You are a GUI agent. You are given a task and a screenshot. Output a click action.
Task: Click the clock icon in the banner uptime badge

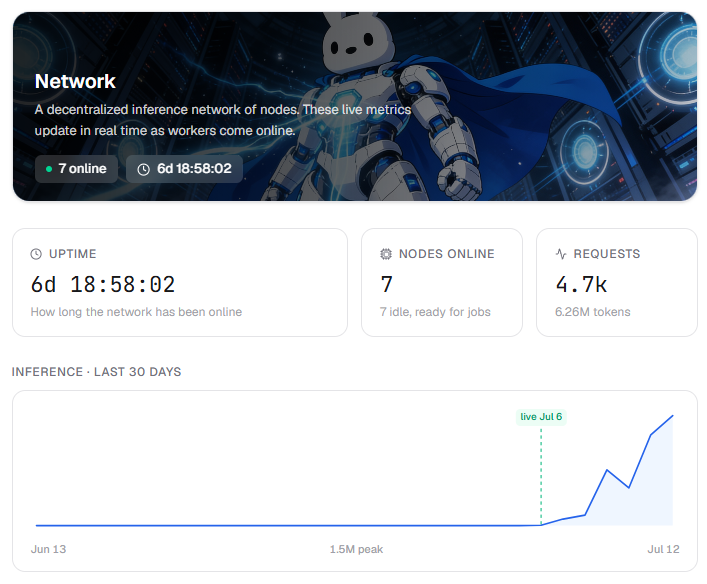143,170
